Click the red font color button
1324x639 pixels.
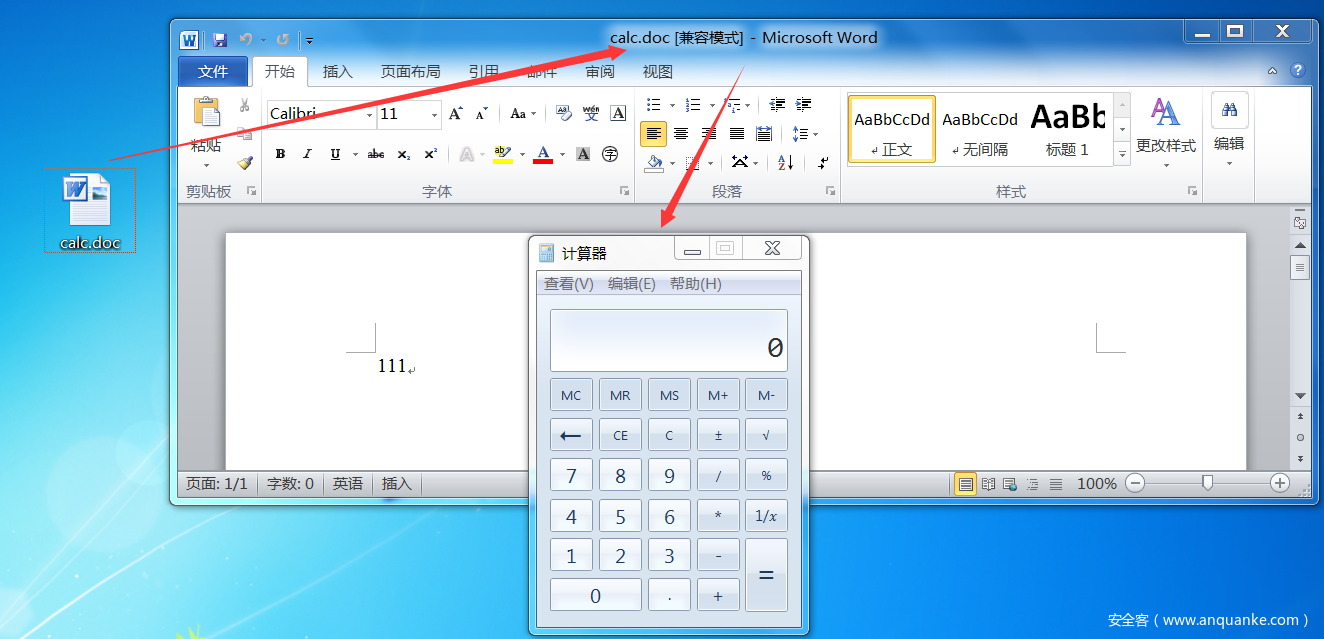(x=543, y=154)
